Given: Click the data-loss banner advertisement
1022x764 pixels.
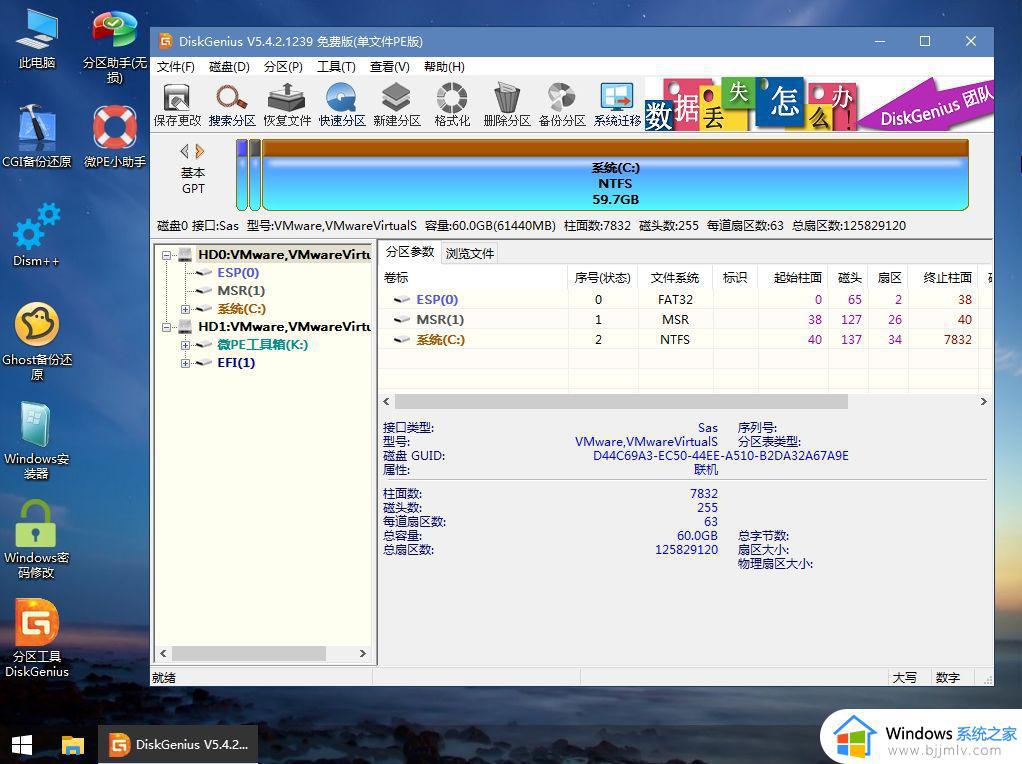Looking at the screenshot, I should tap(819, 104).
